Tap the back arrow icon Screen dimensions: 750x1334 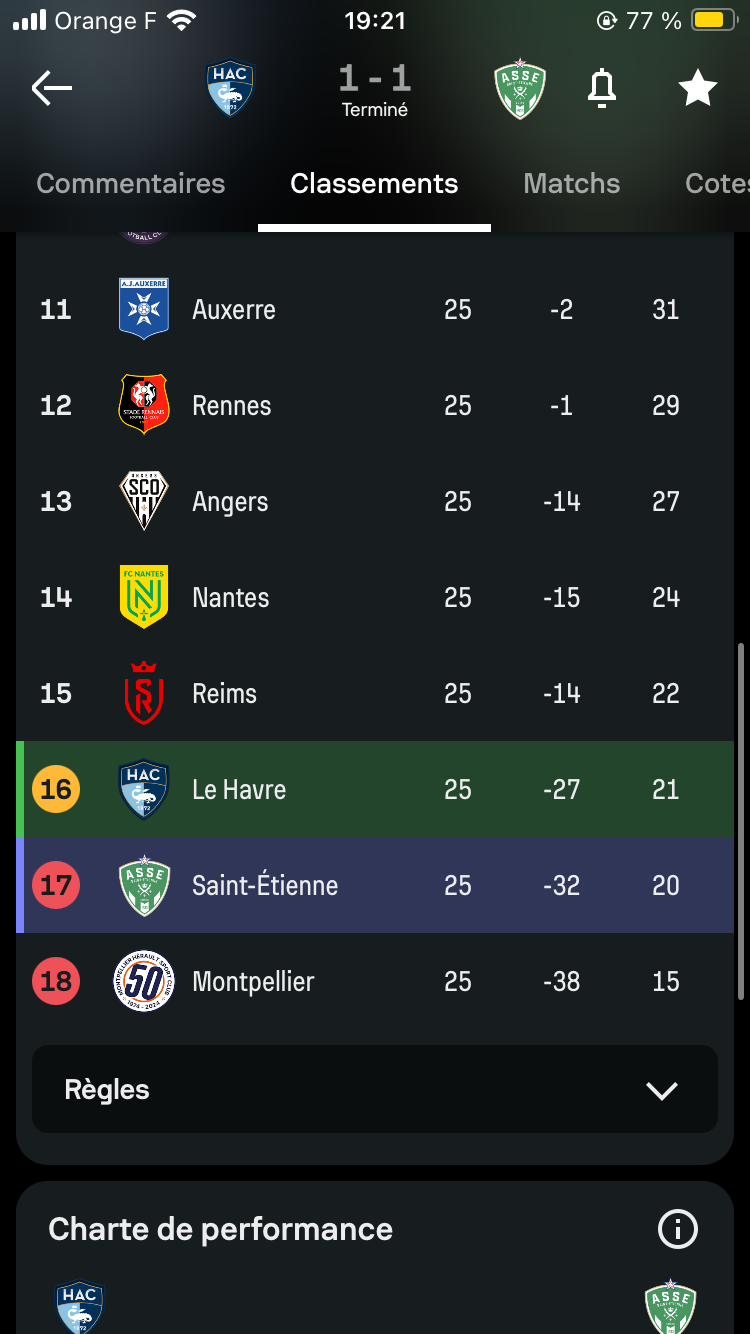click(52, 89)
